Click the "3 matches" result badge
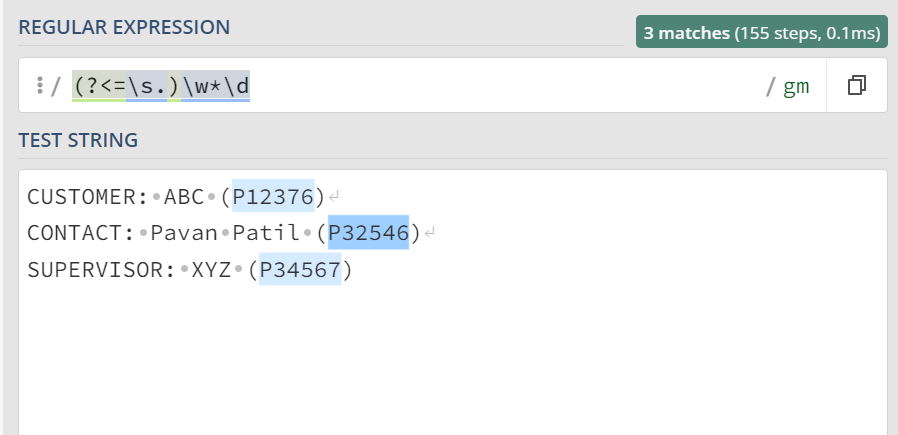This screenshot has width=898, height=435. click(x=761, y=33)
